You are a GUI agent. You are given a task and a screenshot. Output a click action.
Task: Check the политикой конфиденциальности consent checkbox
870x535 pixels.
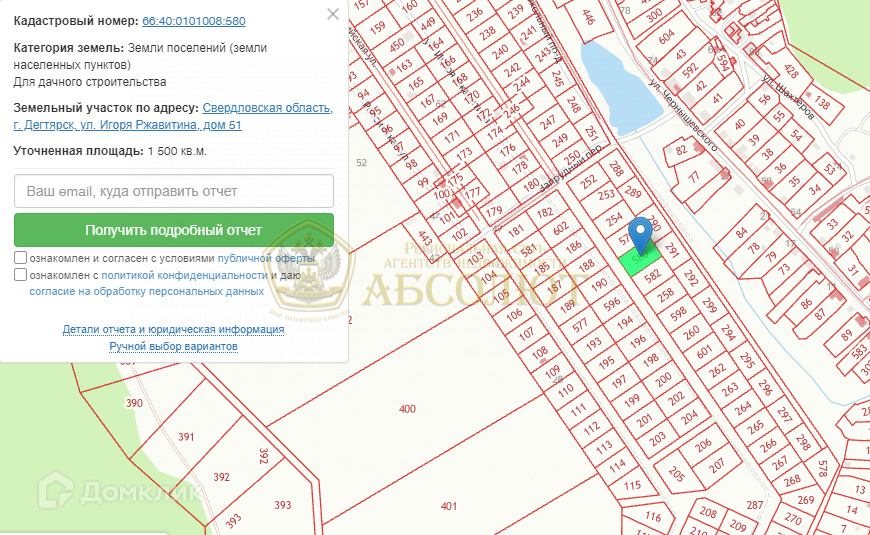(x=21, y=275)
